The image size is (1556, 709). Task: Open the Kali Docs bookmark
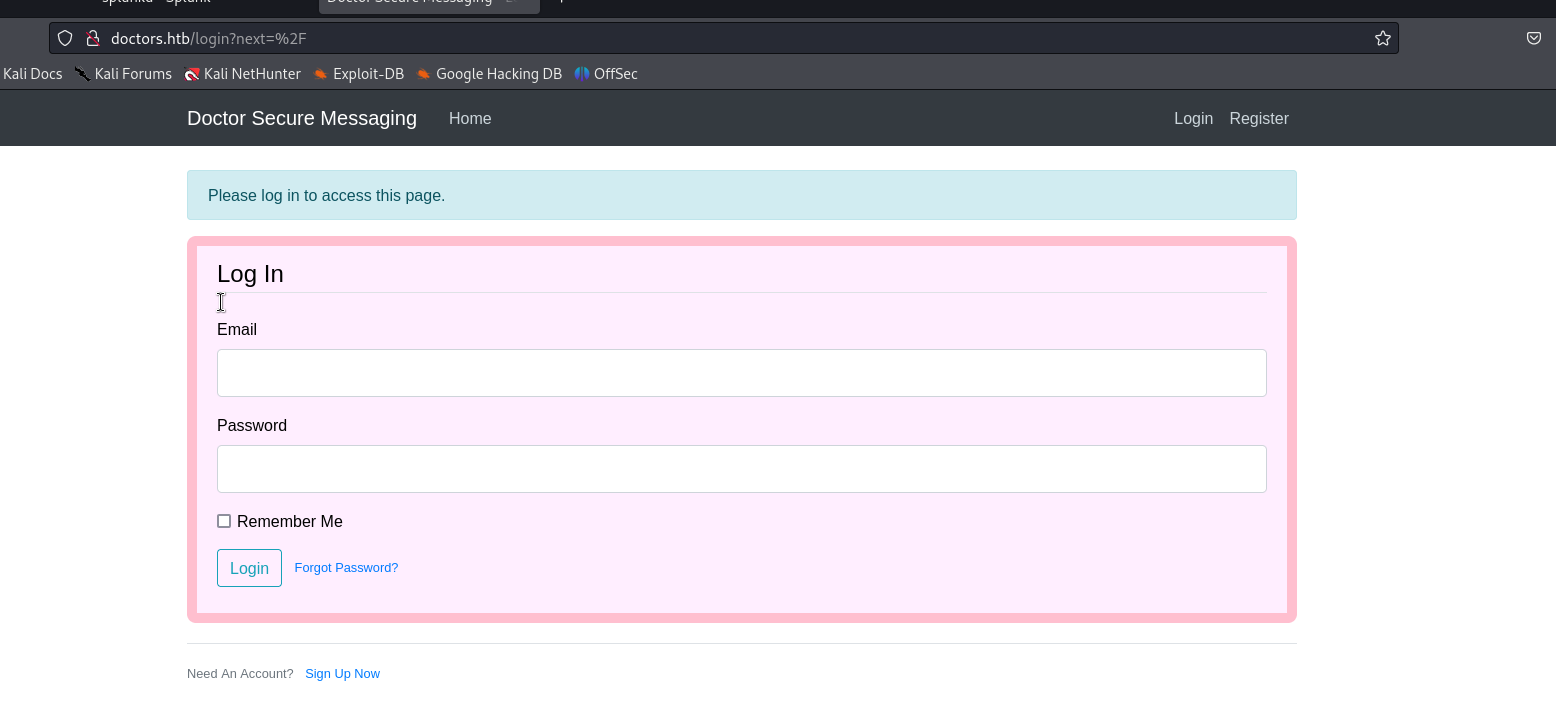tap(33, 74)
